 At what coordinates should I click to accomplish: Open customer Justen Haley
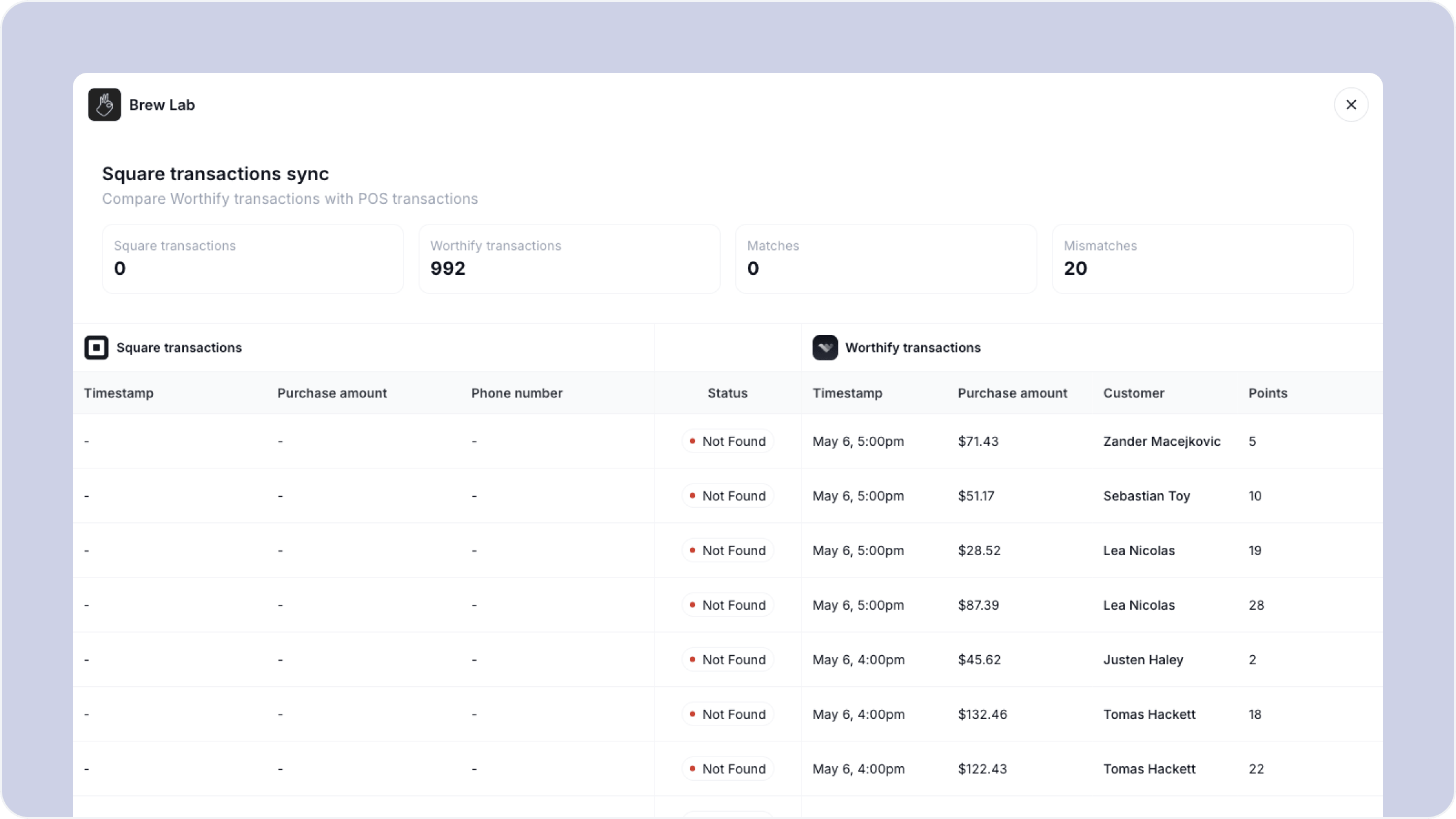tap(1143, 659)
